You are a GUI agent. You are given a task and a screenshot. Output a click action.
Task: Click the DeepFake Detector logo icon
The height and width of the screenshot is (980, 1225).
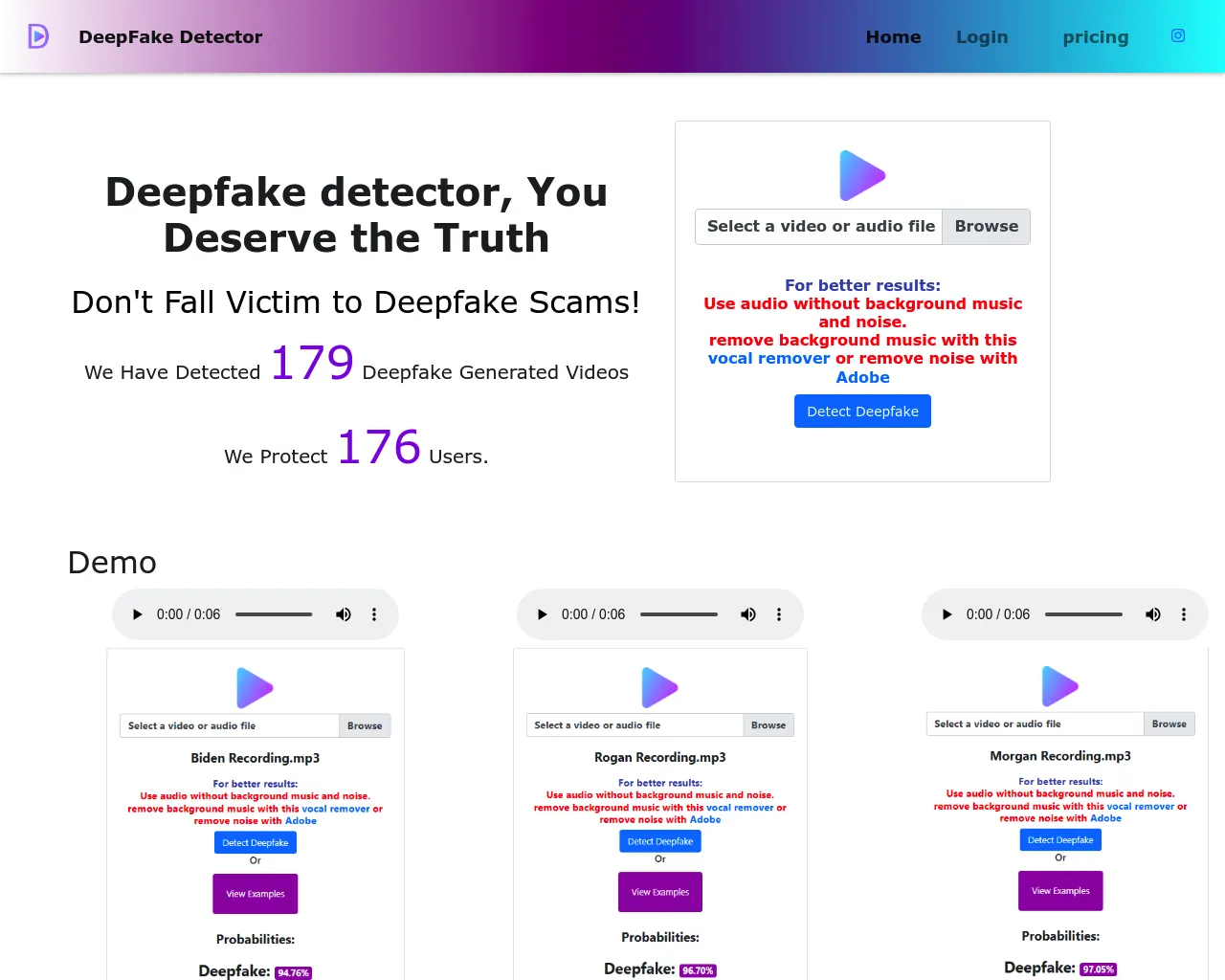click(37, 35)
